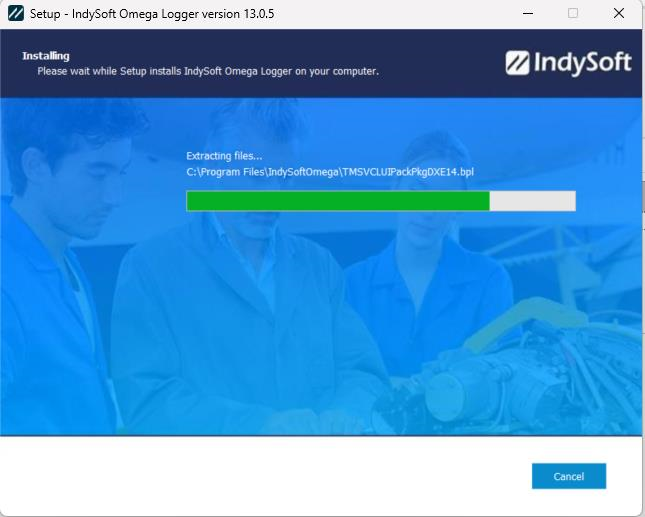
Task: Click the IndySoft slashed logo mark
Action: [x=519, y=63]
